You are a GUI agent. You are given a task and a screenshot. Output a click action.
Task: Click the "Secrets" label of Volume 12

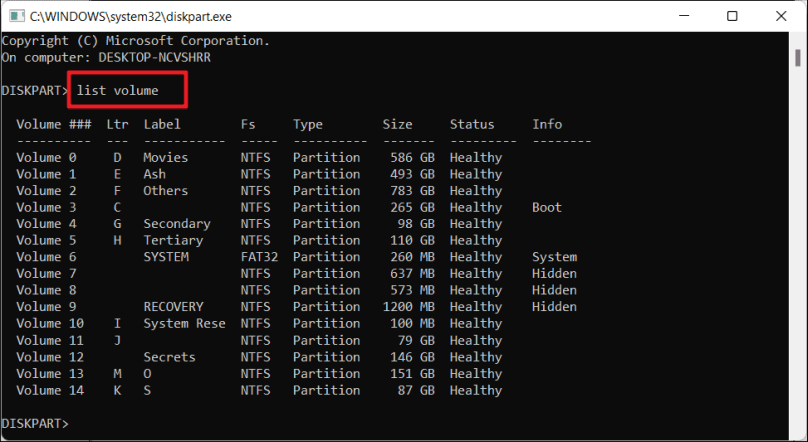(x=169, y=357)
